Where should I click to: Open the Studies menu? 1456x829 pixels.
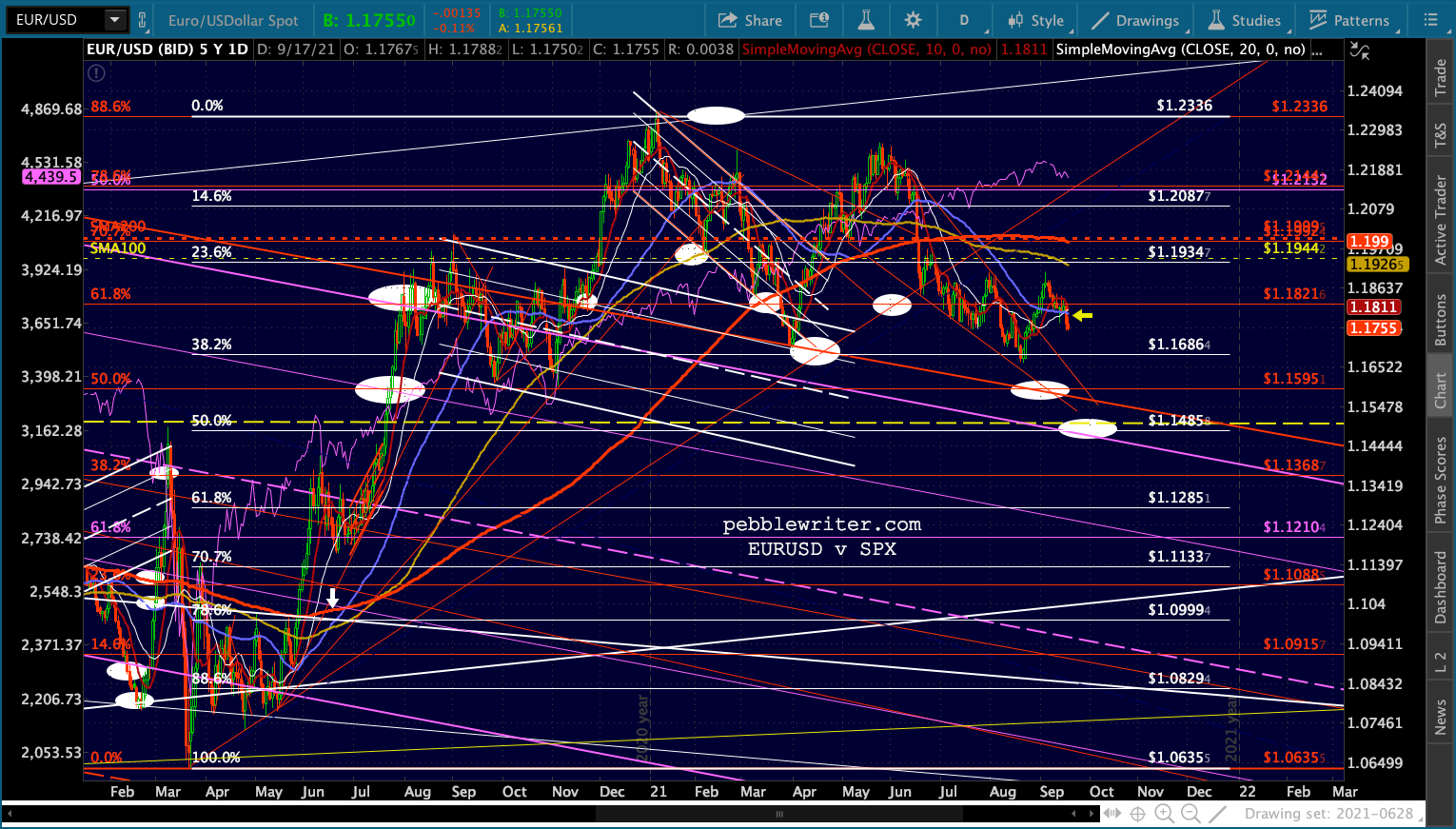tap(1244, 20)
